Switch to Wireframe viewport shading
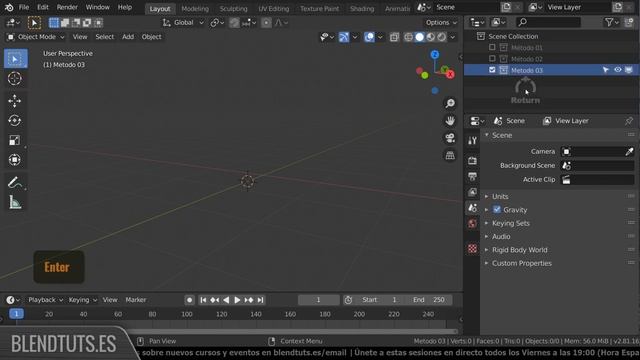640x360 pixels. (408, 37)
